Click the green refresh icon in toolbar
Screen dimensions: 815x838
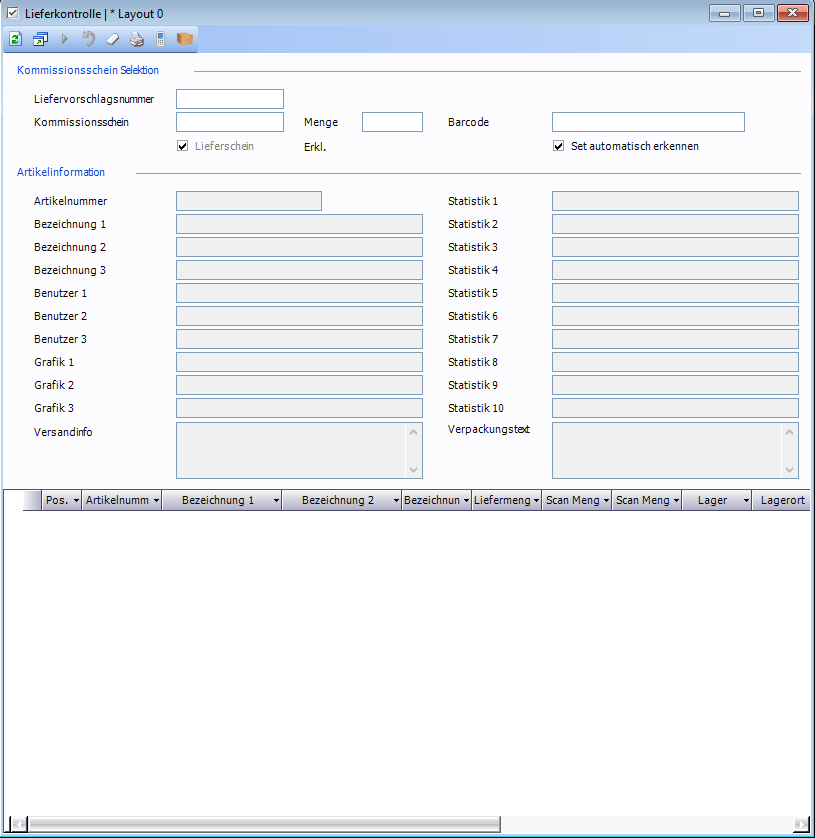point(15,39)
